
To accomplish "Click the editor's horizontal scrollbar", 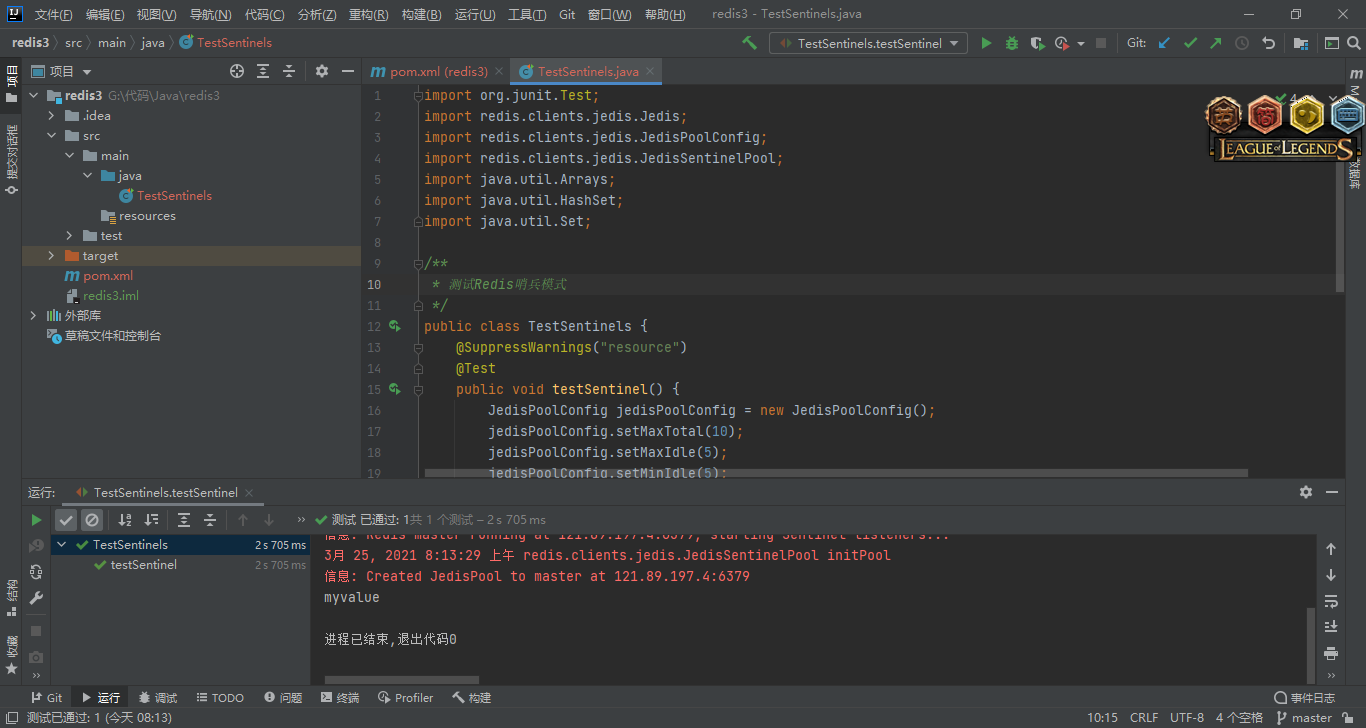I will pyautogui.click(x=835, y=472).
